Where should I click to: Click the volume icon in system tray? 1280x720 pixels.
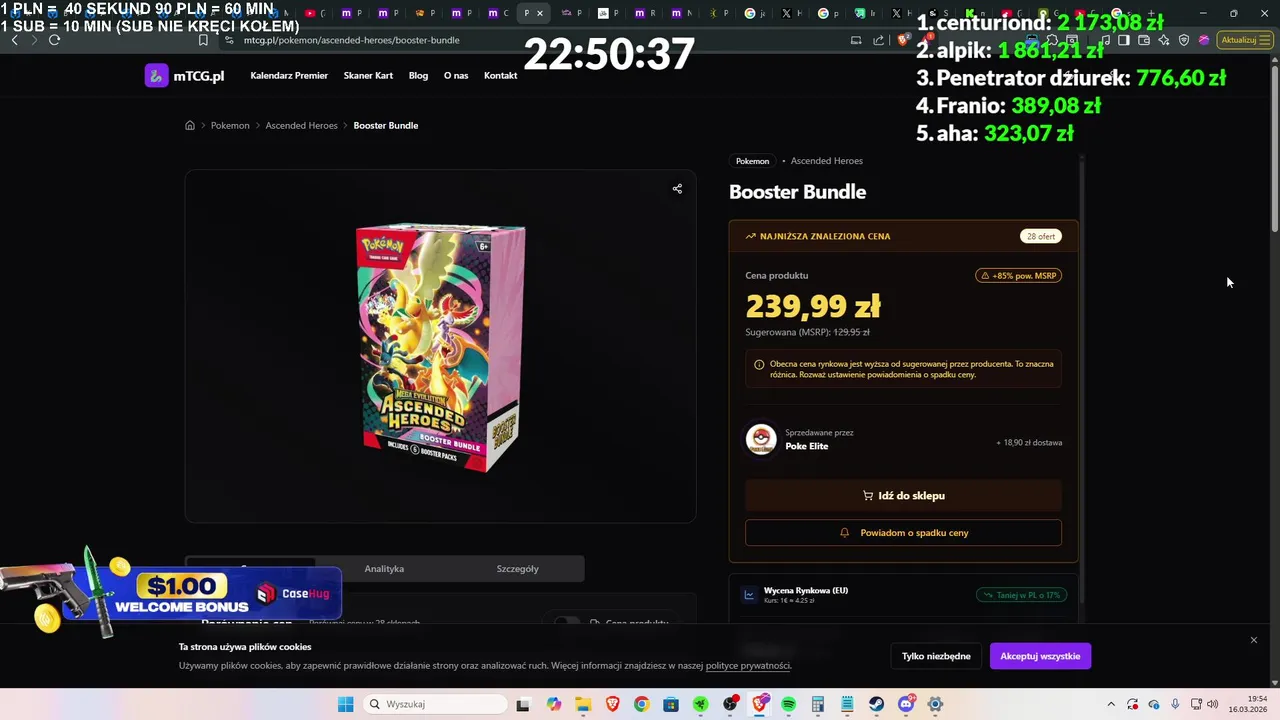coord(1212,704)
